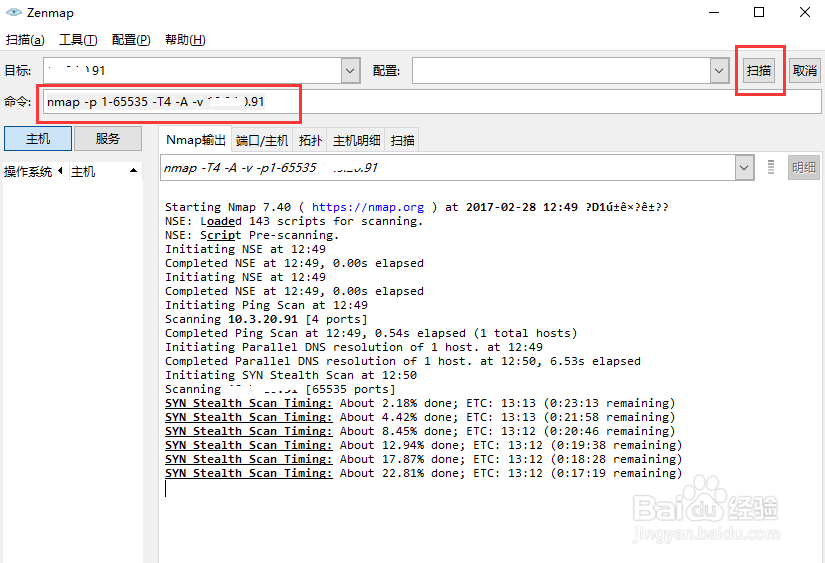Switch to the 扫描 scans tab
The width and height of the screenshot is (825, 563).
coord(403,140)
